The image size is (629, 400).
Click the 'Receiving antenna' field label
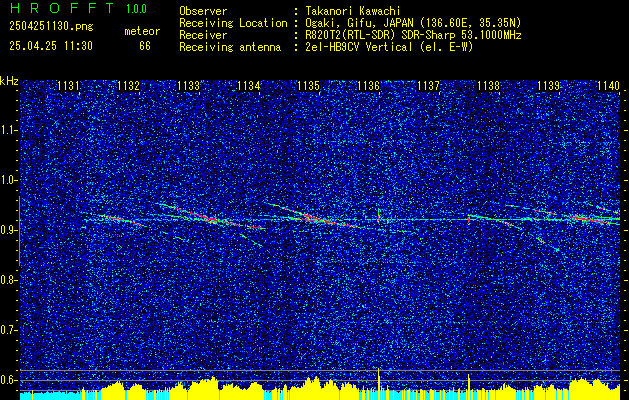point(230,47)
